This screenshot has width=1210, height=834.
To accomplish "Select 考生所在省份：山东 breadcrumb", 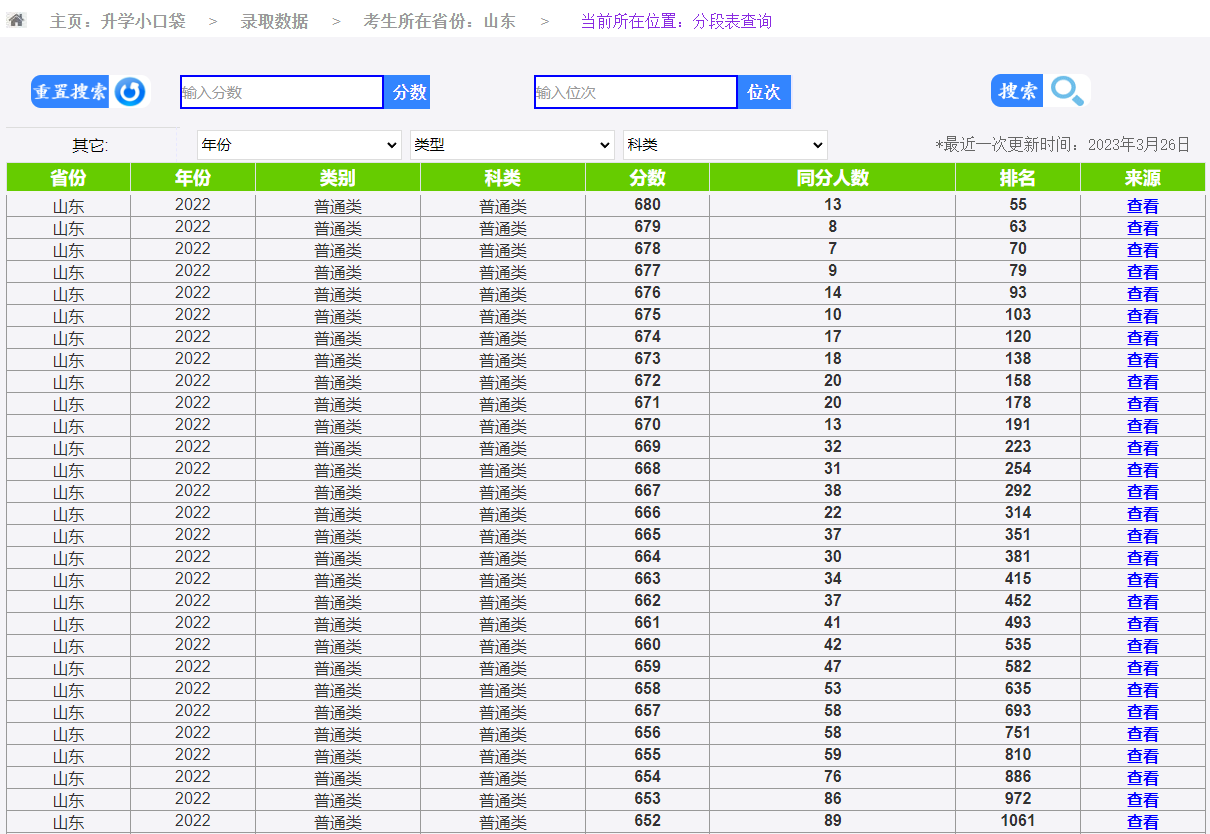I will coord(439,21).
